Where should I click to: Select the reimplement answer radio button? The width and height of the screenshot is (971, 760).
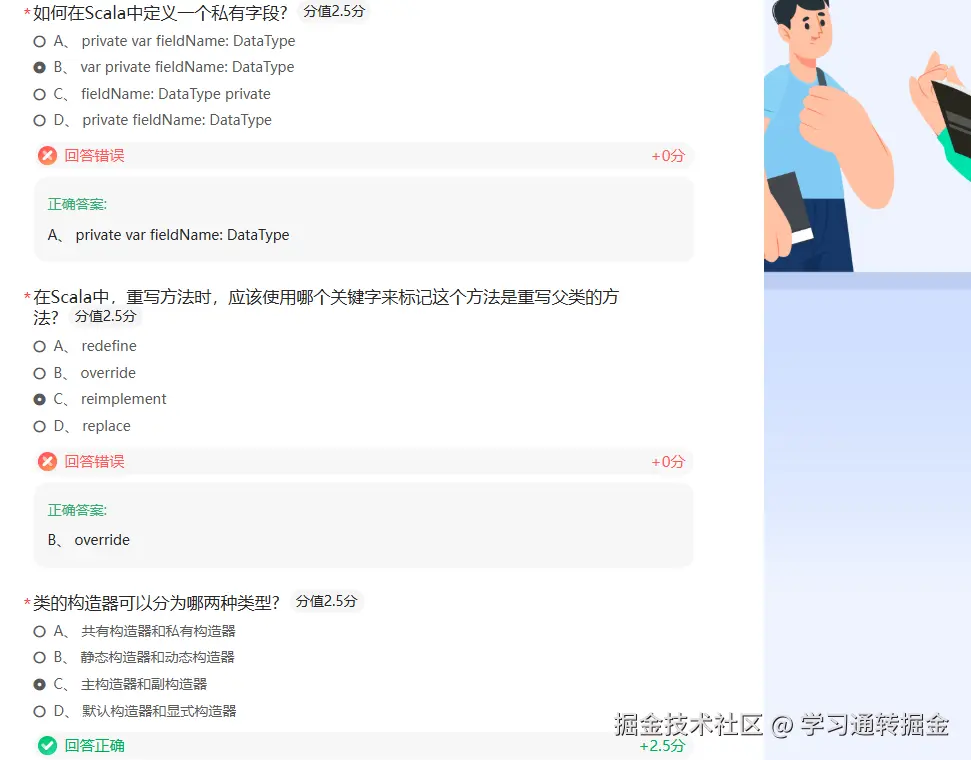(40, 400)
